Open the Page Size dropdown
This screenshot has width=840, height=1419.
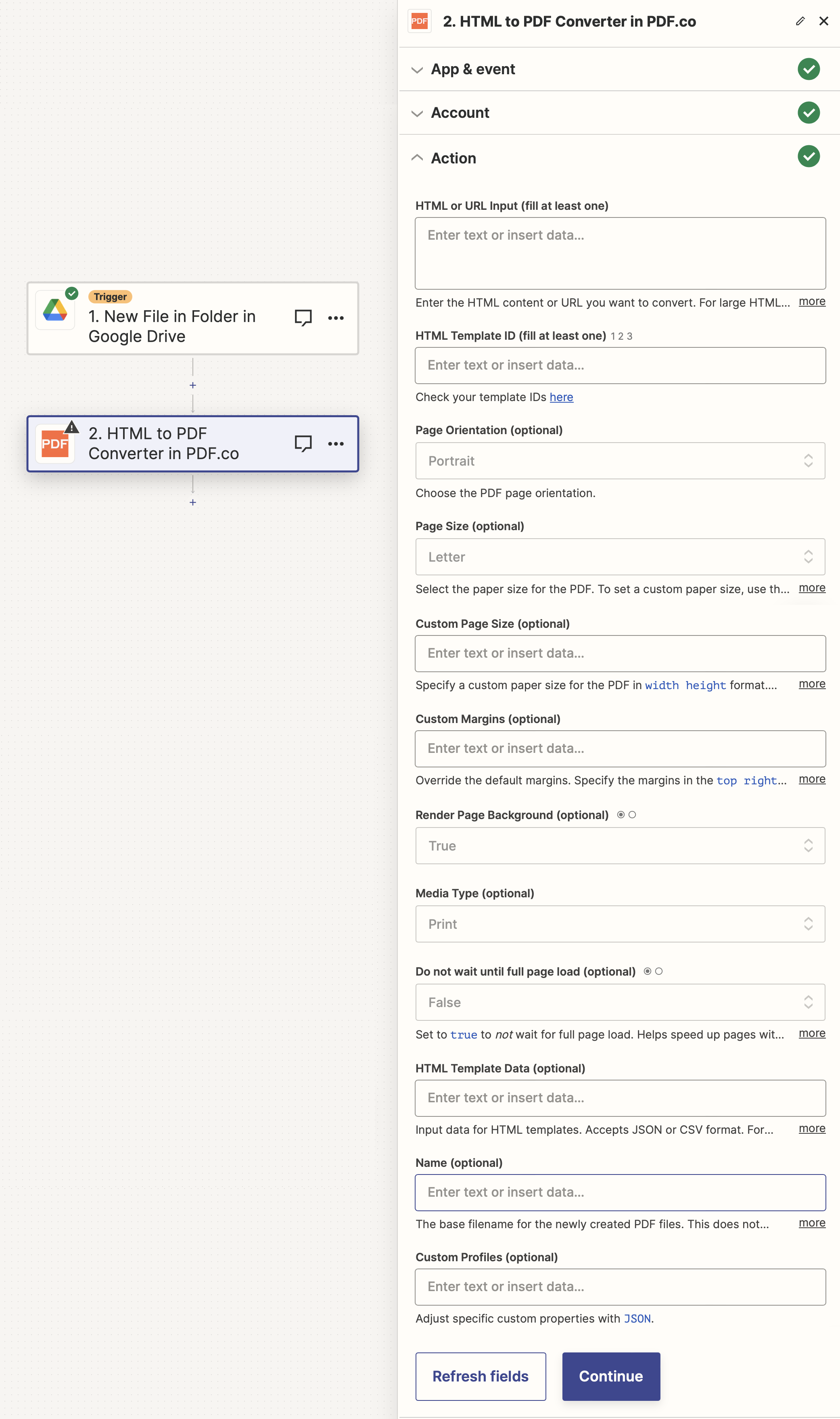coord(620,557)
